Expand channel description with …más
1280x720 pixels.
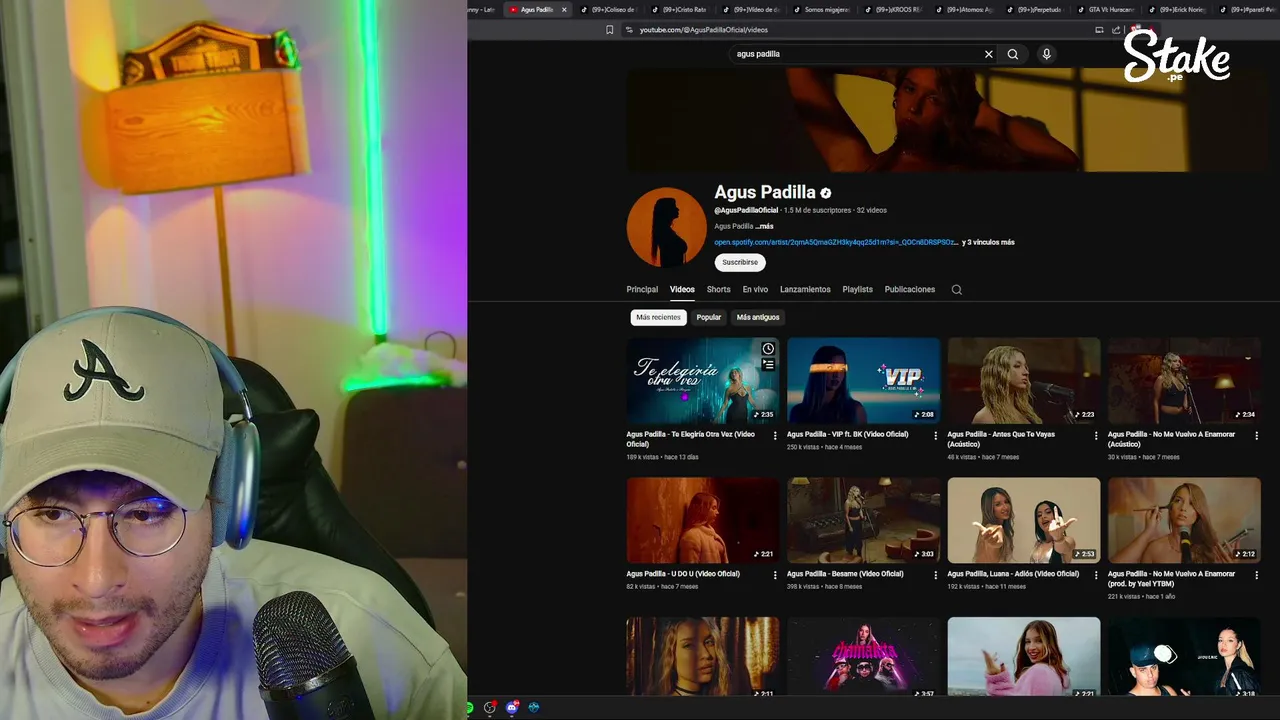[x=764, y=226]
